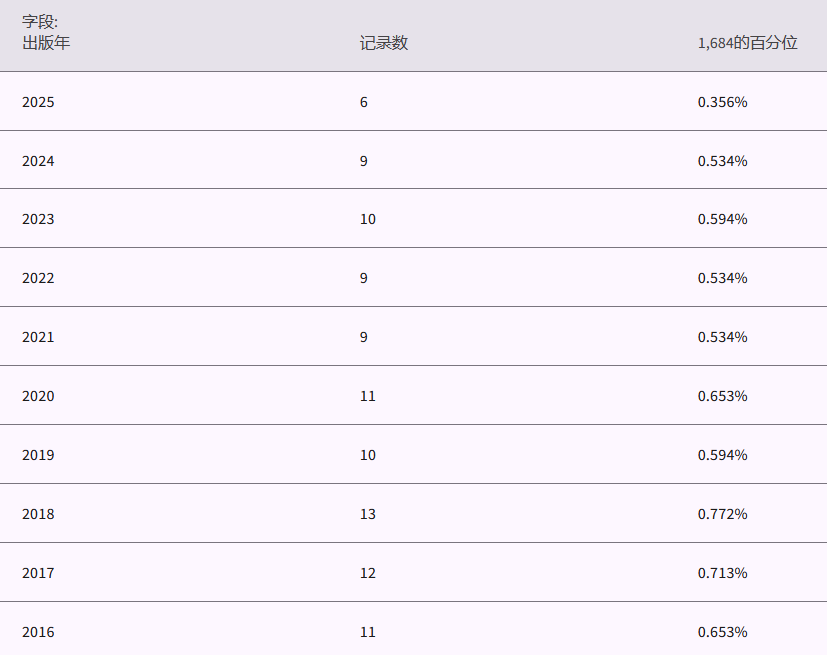Click the 2022 year cell
The width and height of the screenshot is (827, 655).
click(38, 278)
